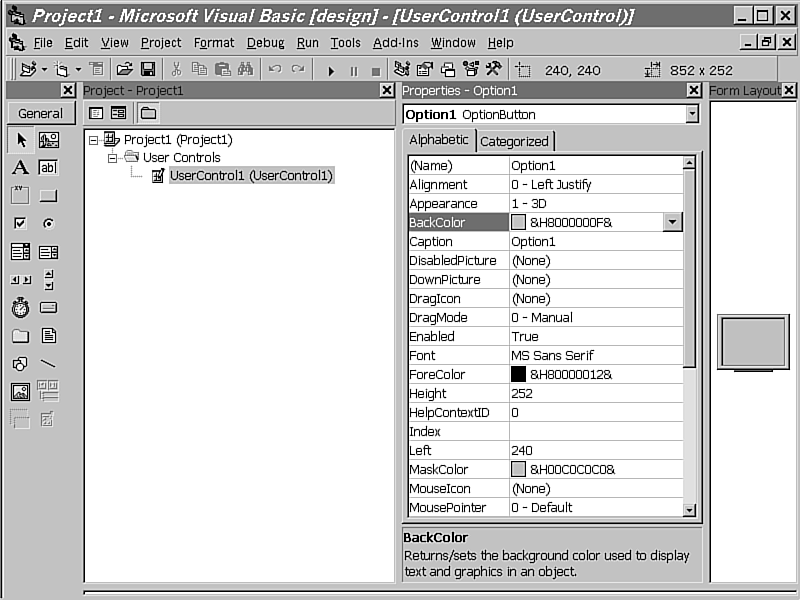Open the BackColor value dropdown

672,222
